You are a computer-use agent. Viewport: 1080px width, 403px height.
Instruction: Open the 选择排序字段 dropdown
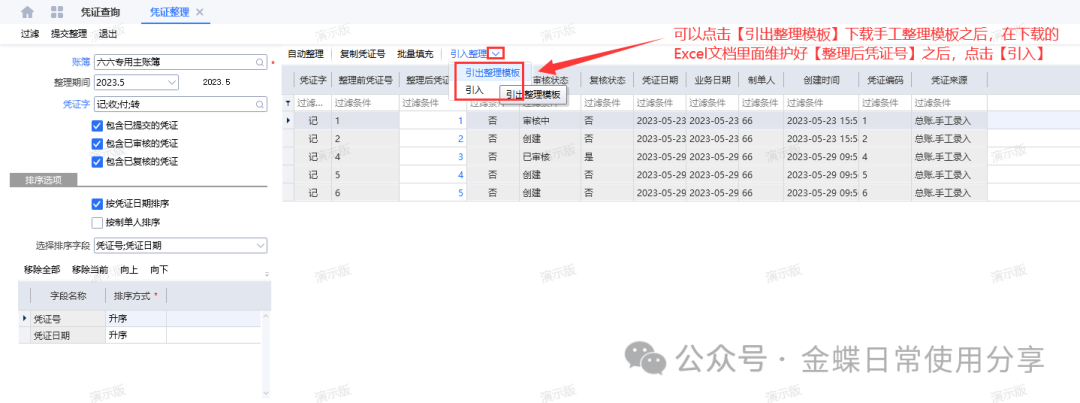(260, 245)
